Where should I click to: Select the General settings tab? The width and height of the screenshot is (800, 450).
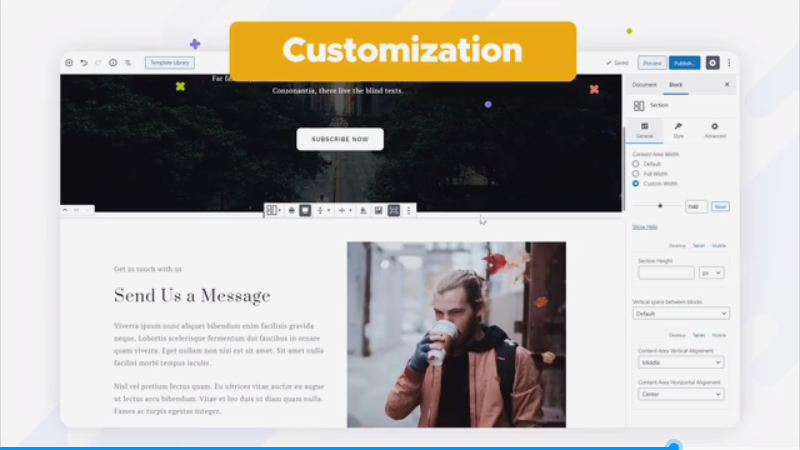tap(644, 130)
